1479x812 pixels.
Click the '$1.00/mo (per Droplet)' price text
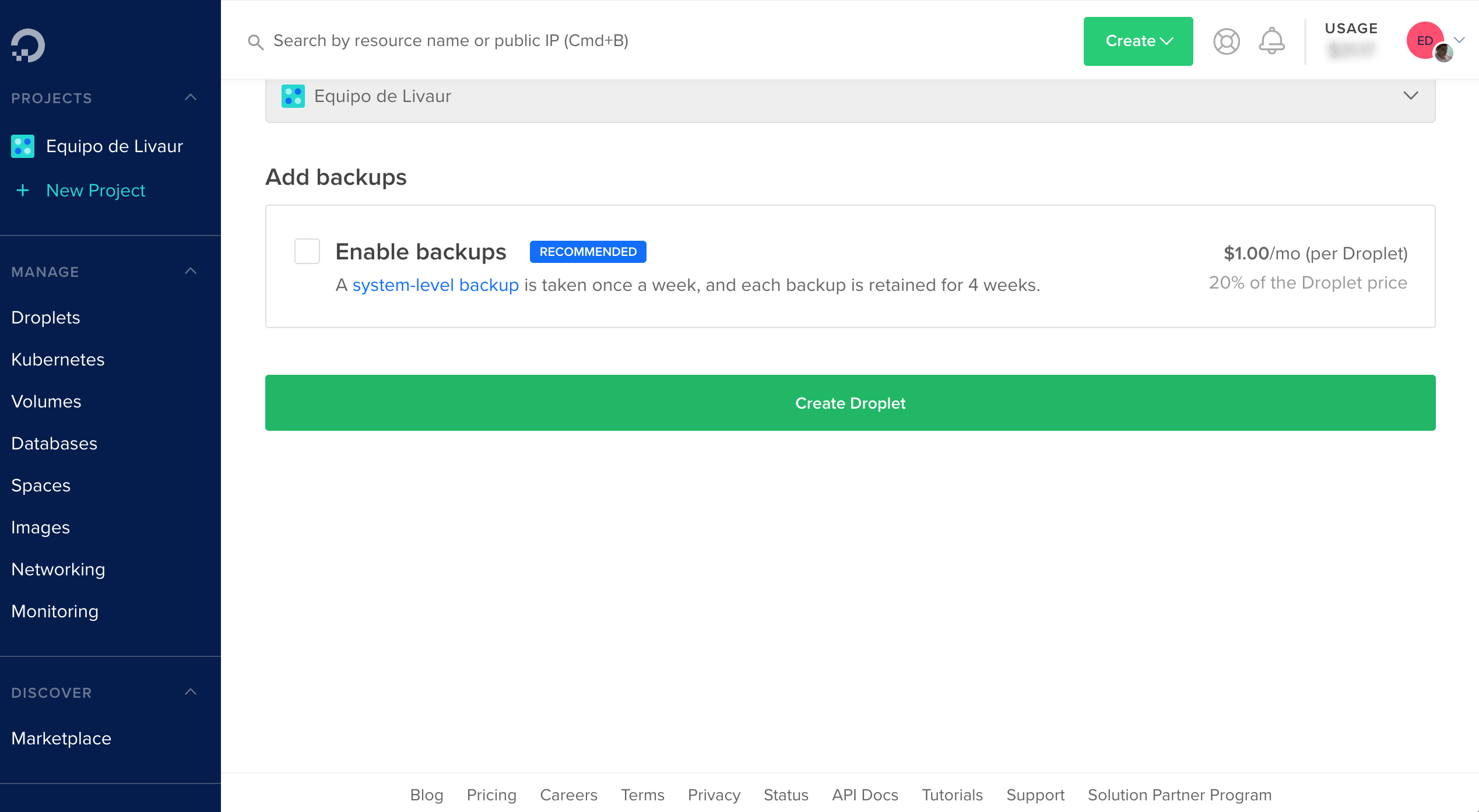(x=1315, y=254)
